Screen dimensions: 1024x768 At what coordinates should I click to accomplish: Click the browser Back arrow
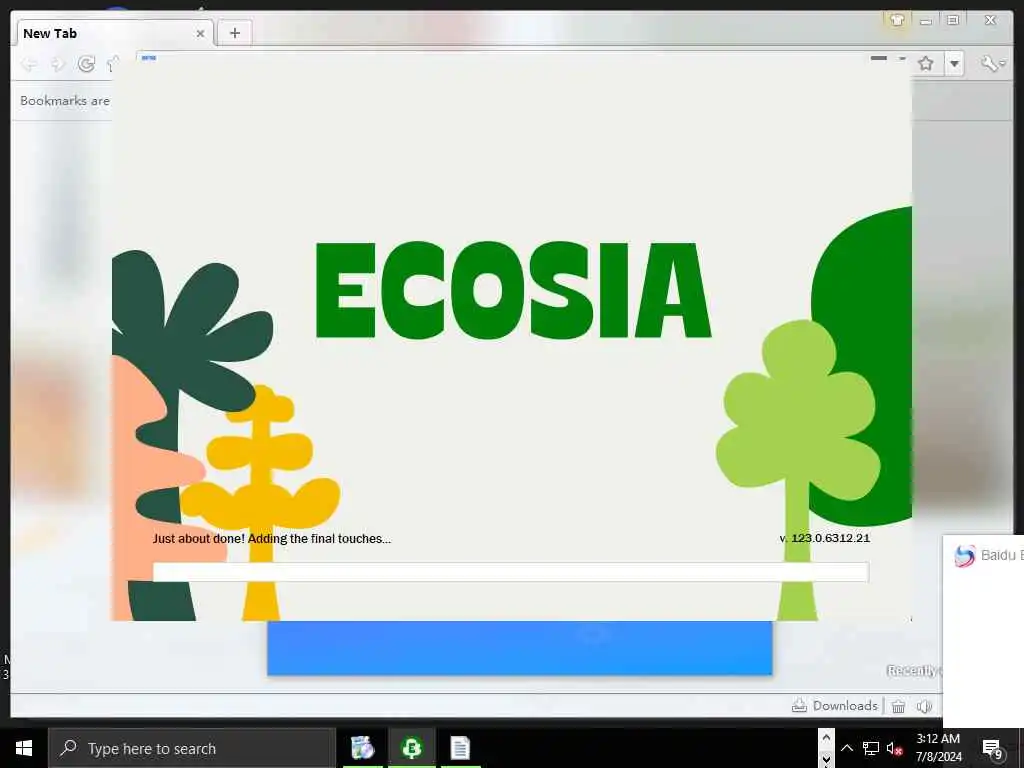pyautogui.click(x=29, y=64)
